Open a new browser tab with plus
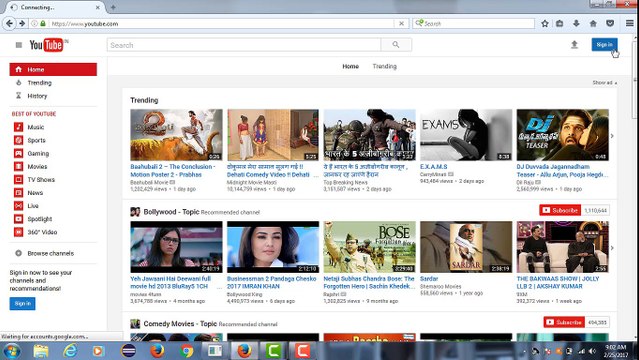The height and width of the screenshot is (360, 639). tap(113, 7)
